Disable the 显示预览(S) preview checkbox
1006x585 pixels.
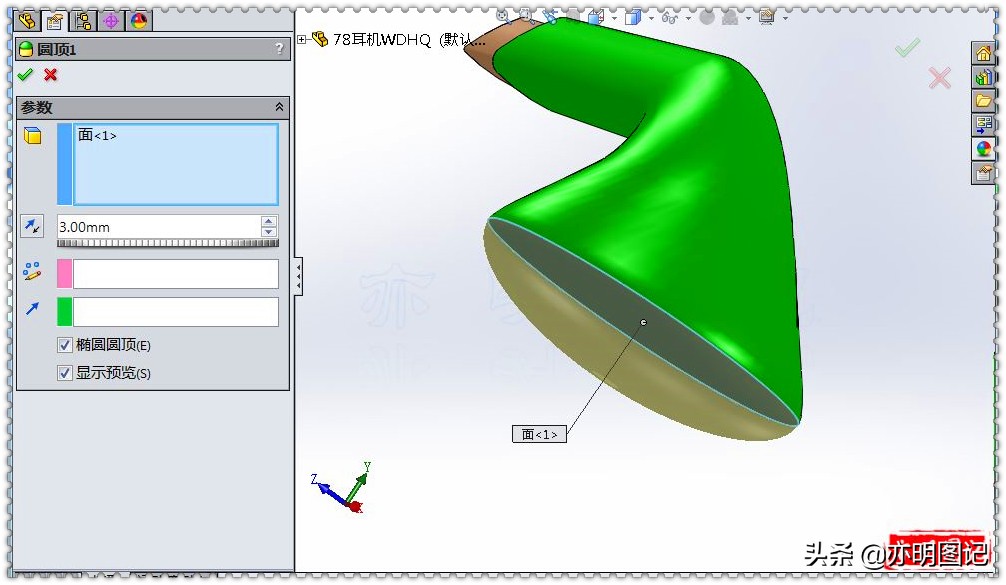tap(65, 372)
